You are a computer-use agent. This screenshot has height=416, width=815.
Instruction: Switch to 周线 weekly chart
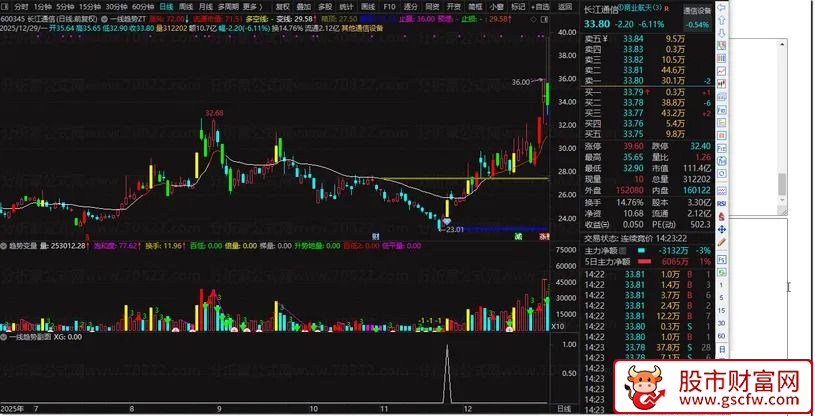click(186, 7)
